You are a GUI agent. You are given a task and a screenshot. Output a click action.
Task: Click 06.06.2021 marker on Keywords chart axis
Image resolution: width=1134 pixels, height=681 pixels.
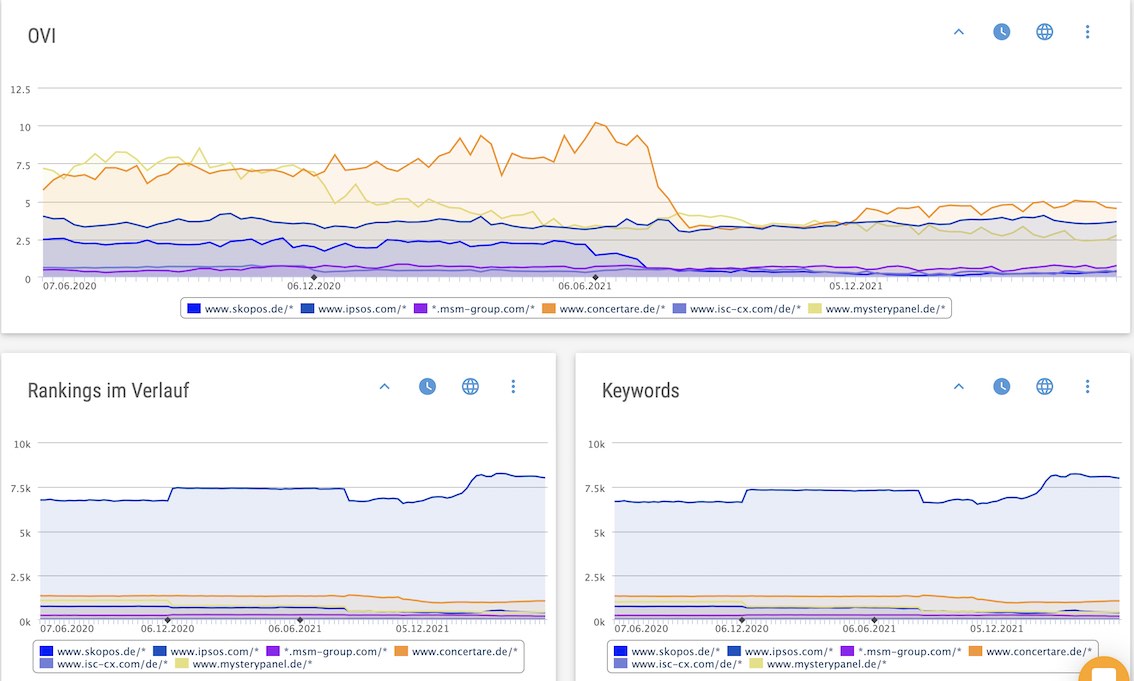coord(874,620)
